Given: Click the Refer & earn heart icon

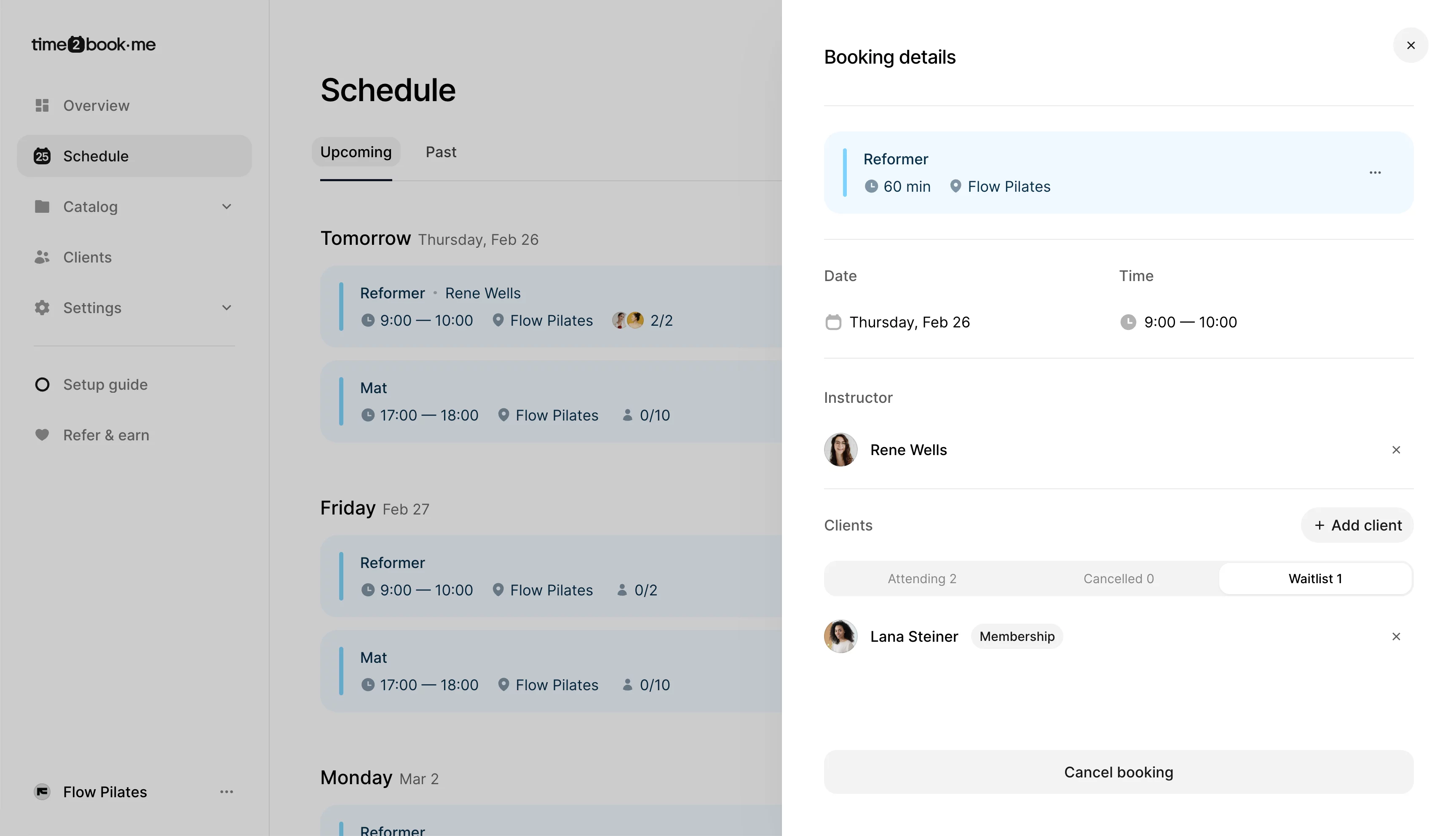Looking at the screenshot, I should pyautogui.click(x=42, y=435).
